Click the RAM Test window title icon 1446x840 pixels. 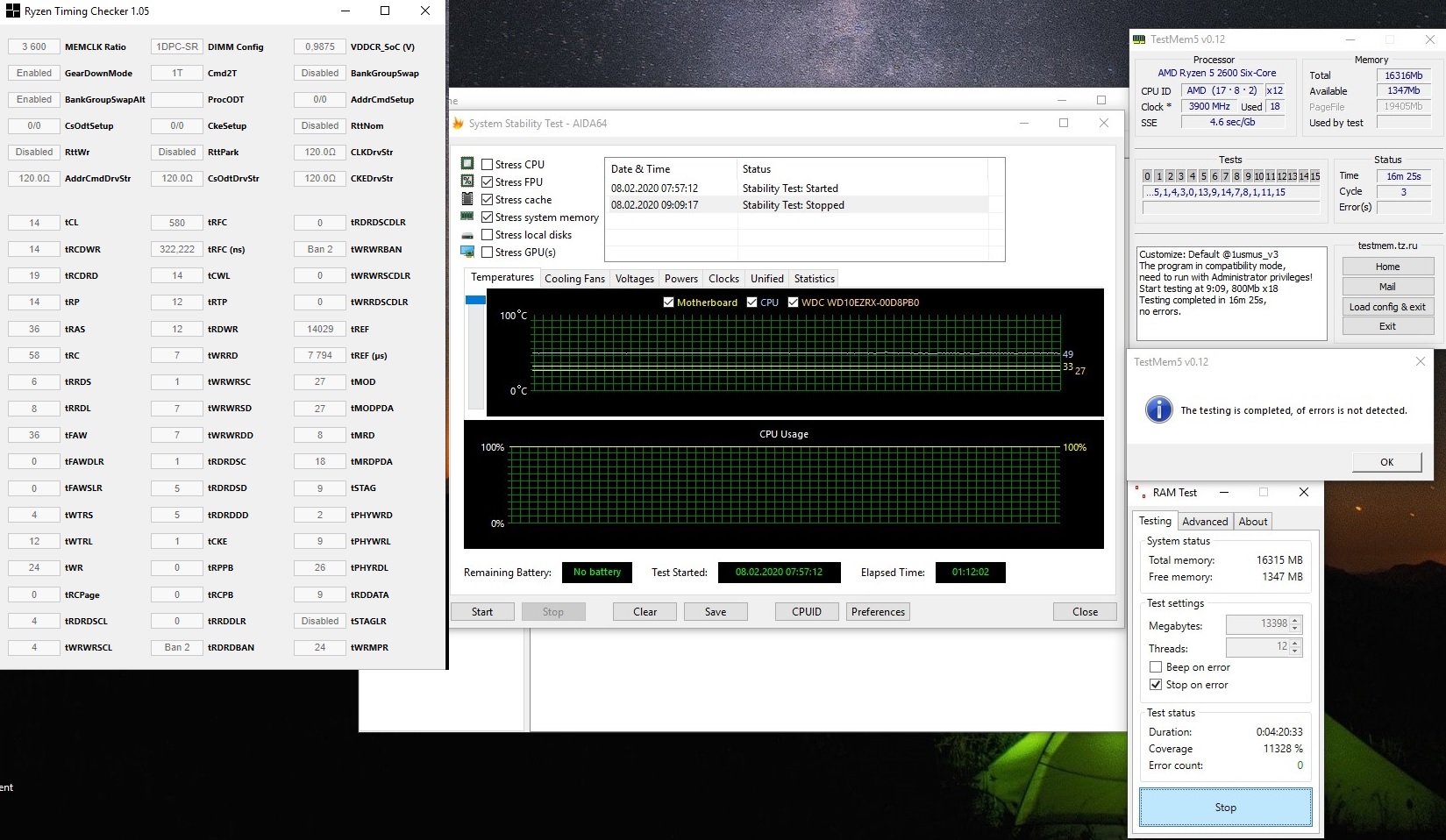(1140, 493)
